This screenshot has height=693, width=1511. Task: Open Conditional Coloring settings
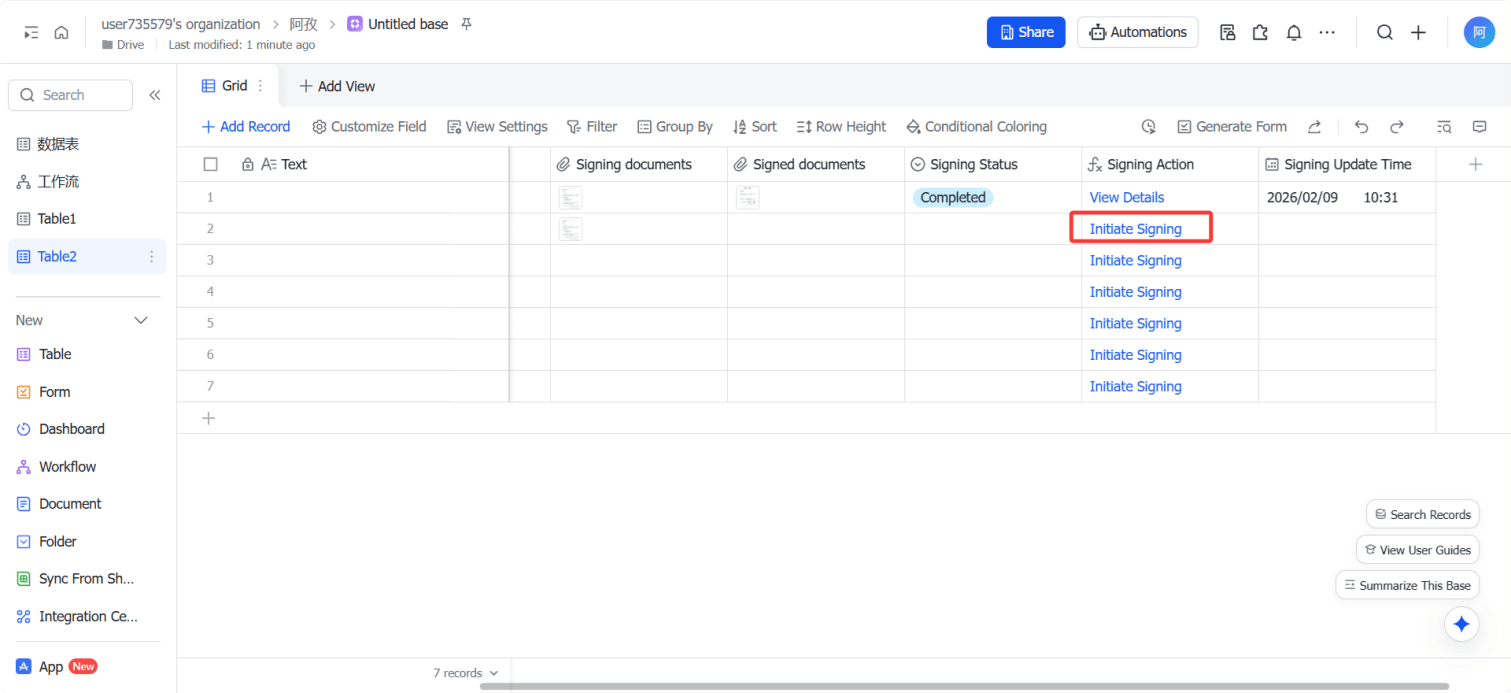pos(976,127)
